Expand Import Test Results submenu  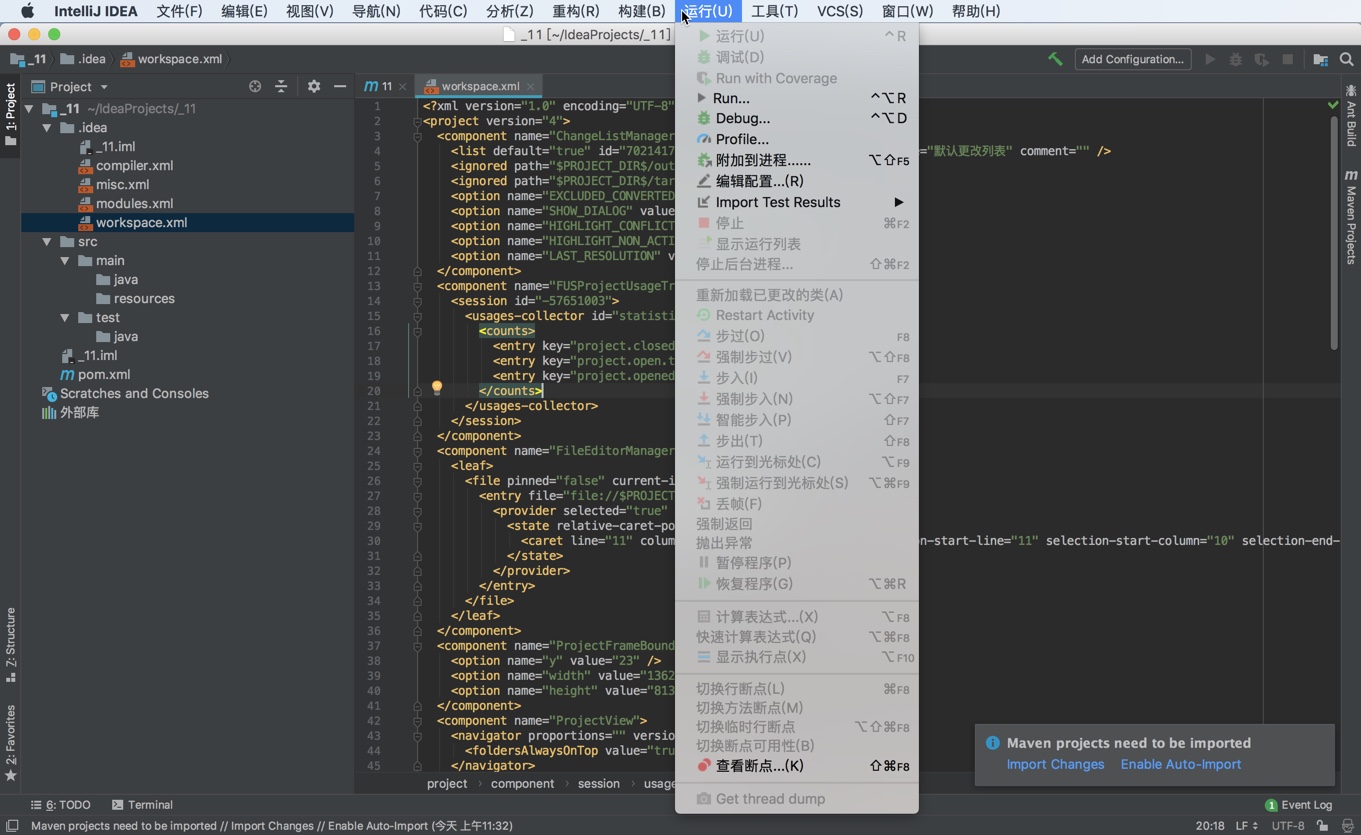coord(797,202)
